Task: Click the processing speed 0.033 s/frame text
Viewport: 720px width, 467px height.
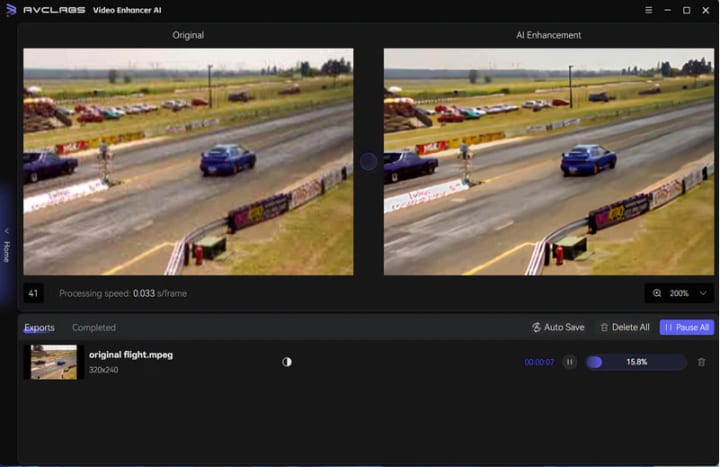Action: tap(123, 293)
